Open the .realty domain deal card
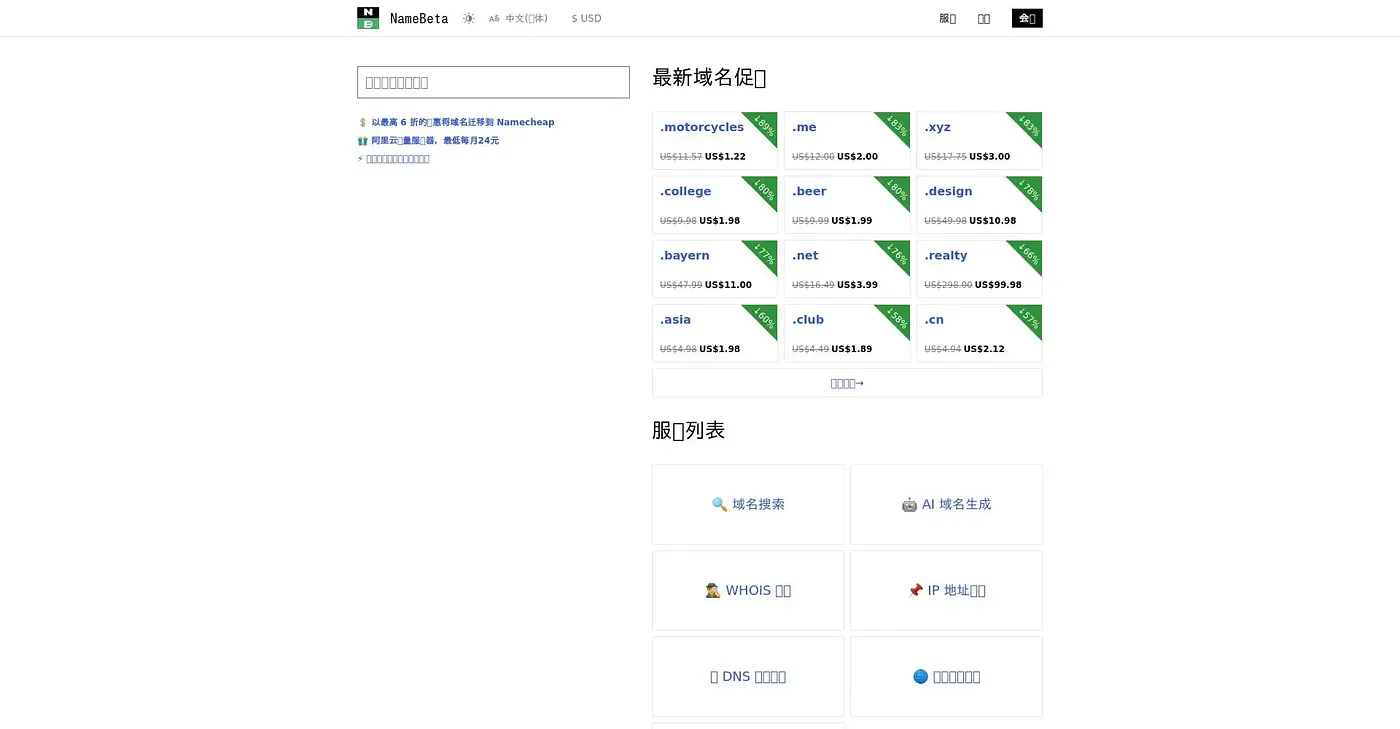This screenshot has height=729, width=1400. [x=979, y=269]
